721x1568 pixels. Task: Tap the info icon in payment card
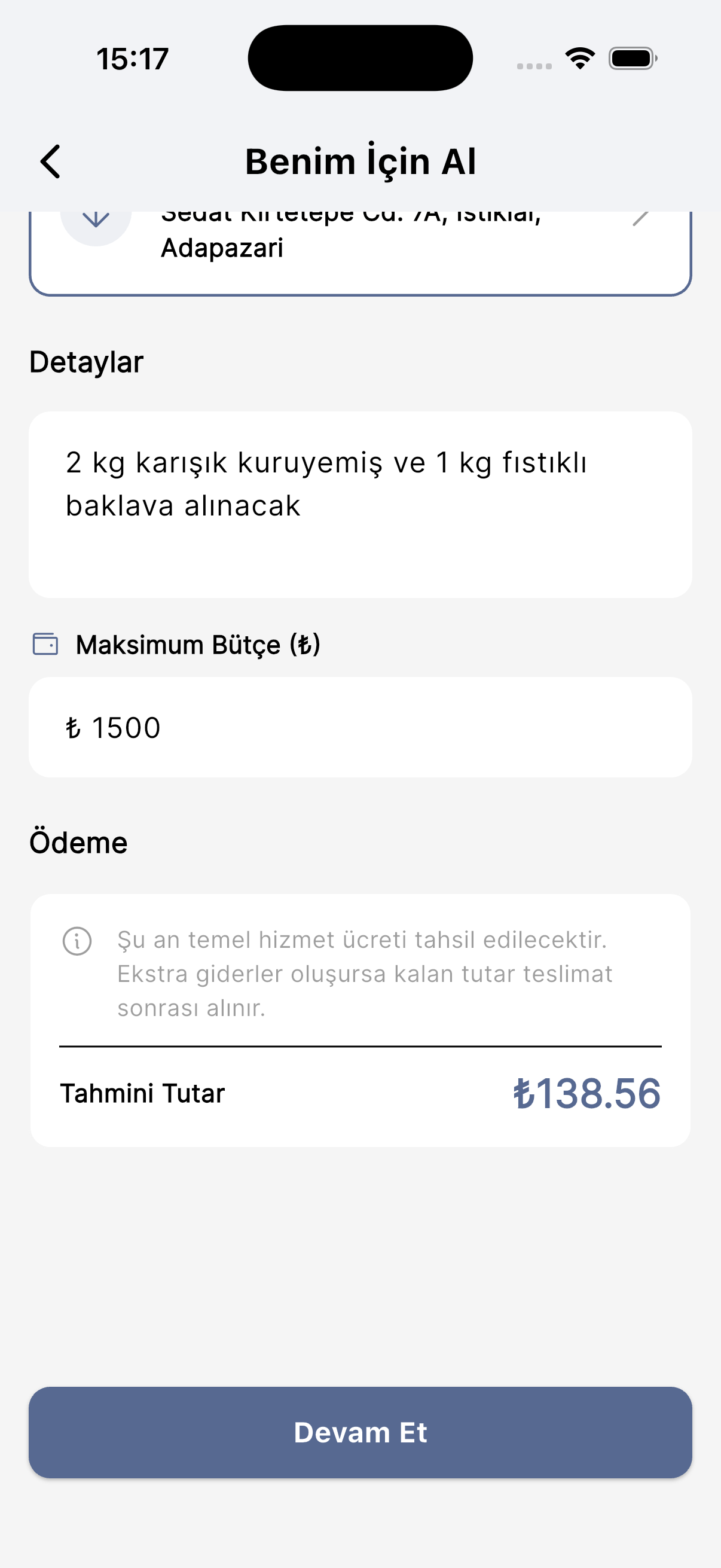click(x=77, y=941)
